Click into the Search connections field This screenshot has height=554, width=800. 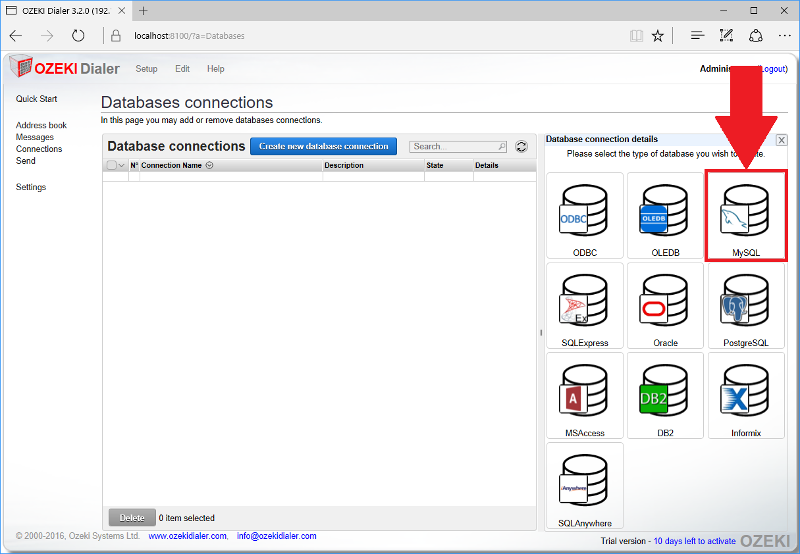click(453, 146)
